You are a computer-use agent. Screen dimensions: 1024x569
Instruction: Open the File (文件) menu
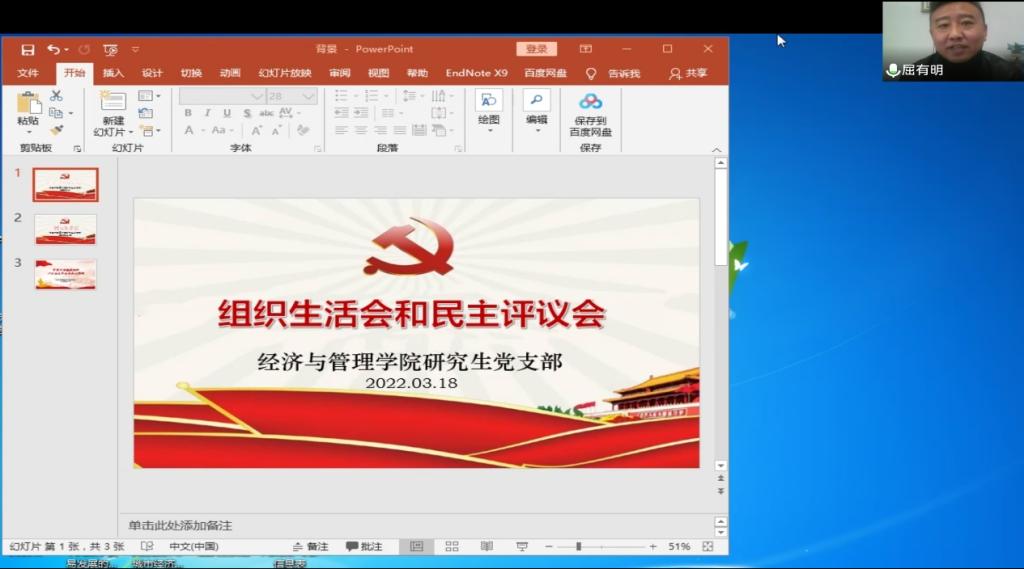[27, 73]
